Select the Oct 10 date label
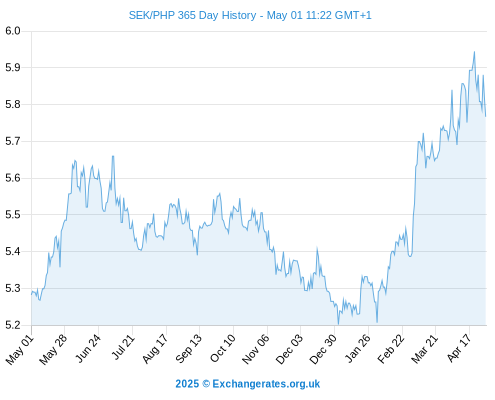This screenshot has width=495, height=400. pyautogui.click(x=223, y=348)
